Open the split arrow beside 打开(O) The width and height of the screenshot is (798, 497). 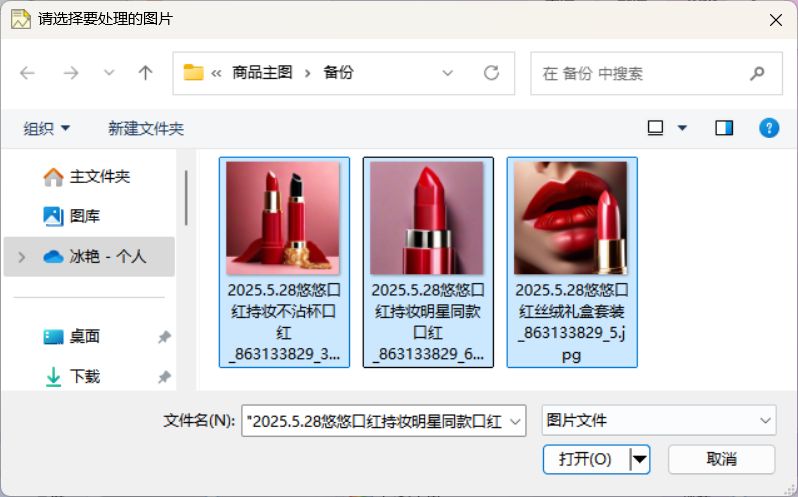[640, 460]
